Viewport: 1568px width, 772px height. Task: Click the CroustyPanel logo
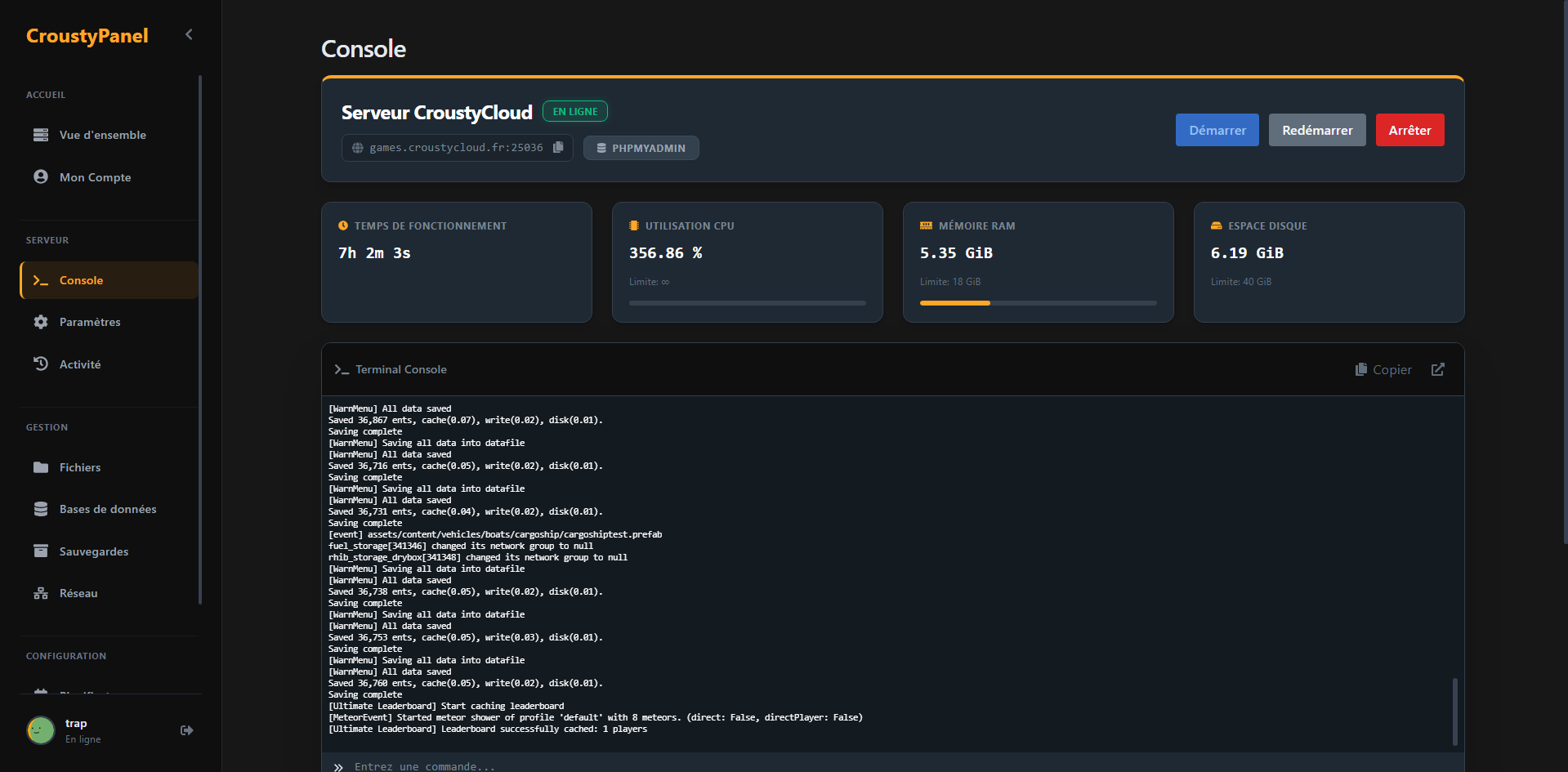tap(87, 36)
